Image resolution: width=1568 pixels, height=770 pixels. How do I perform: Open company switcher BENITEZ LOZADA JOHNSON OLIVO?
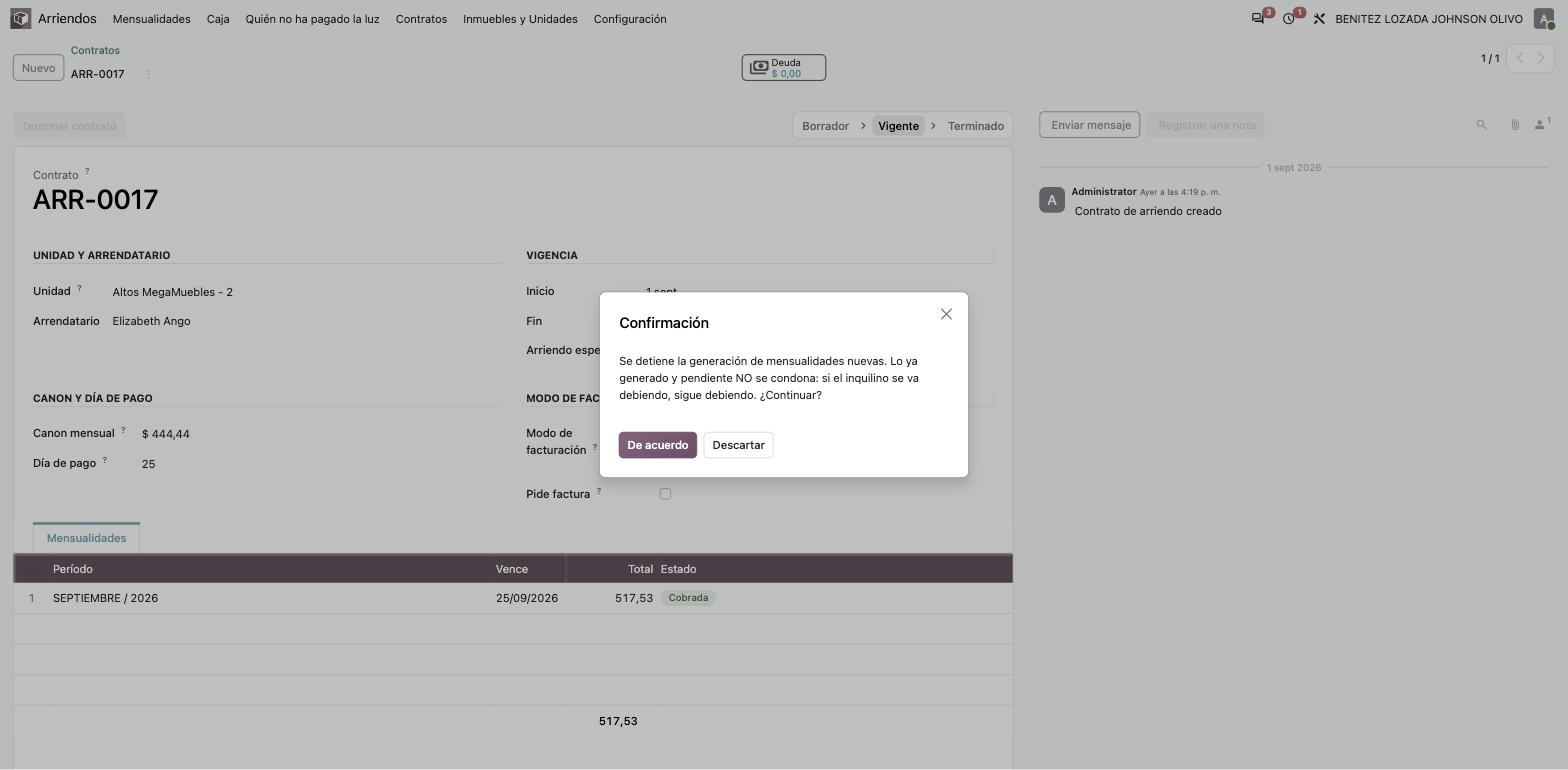(1429, 19)
